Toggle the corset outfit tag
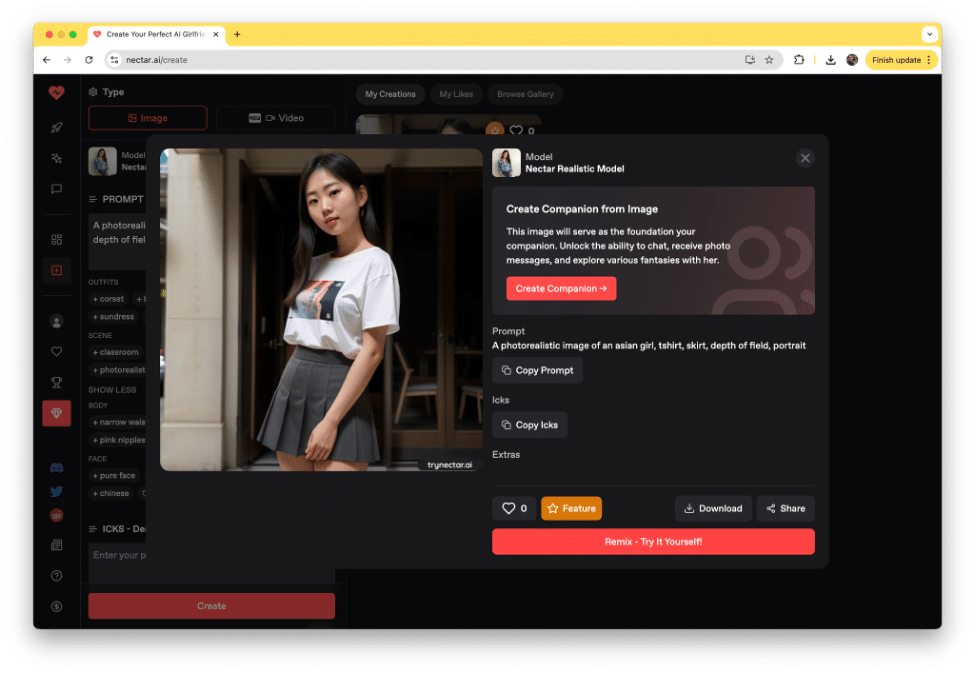Image resolution: width=977 pixels, height=675 pixels. (x=108, y=298)
